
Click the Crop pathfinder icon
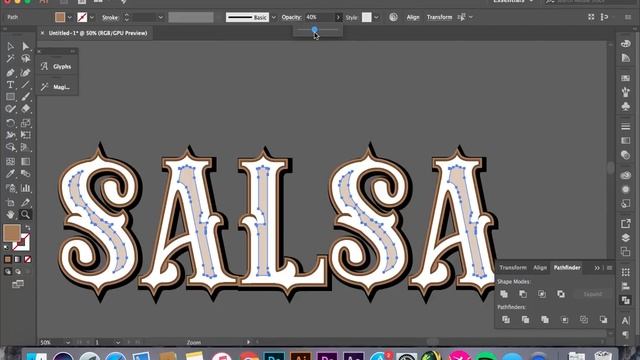(564, 320)
